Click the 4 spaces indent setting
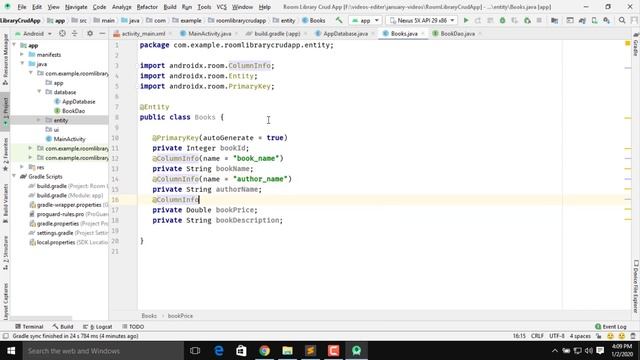The height and width of the screenshot is (360, 640). [580, 336]
